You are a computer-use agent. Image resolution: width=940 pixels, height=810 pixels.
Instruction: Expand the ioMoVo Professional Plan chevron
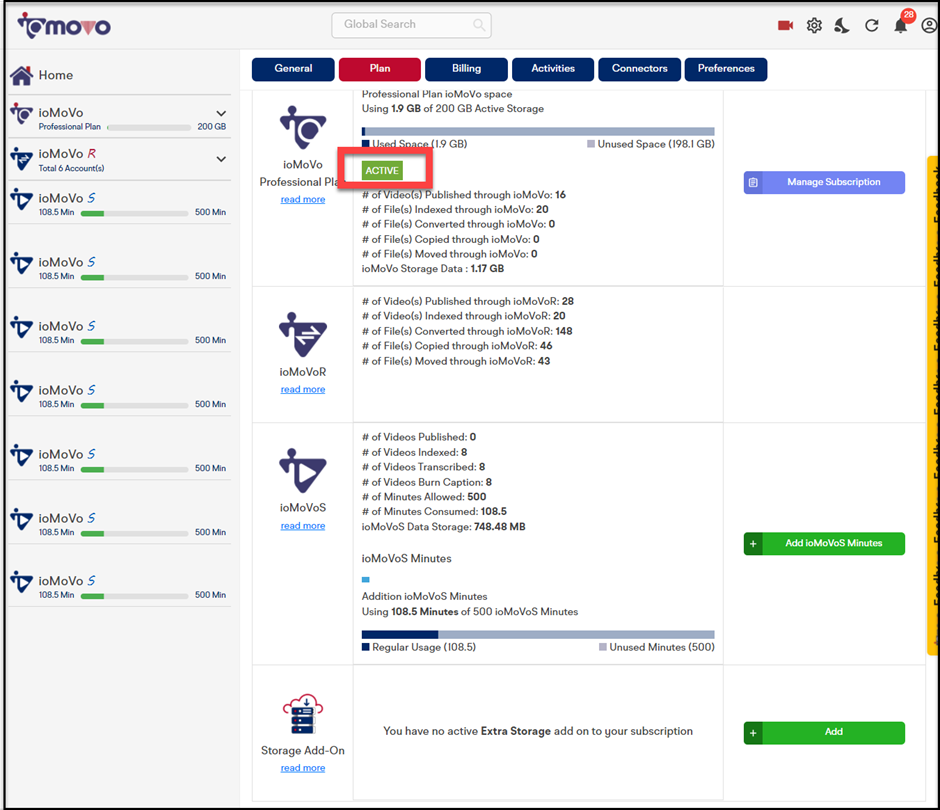221,113
